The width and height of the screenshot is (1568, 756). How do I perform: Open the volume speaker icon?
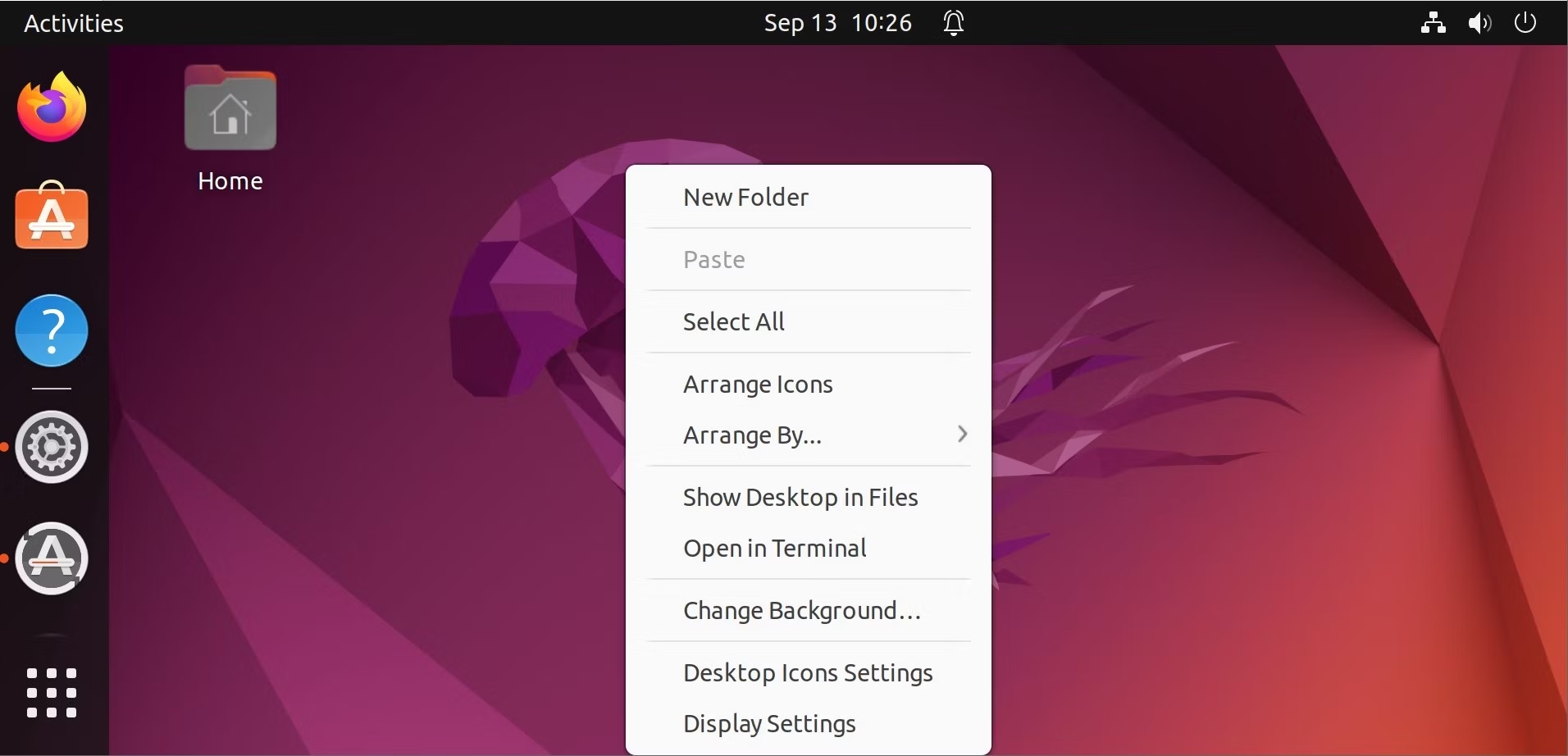tap(1479, 23)
